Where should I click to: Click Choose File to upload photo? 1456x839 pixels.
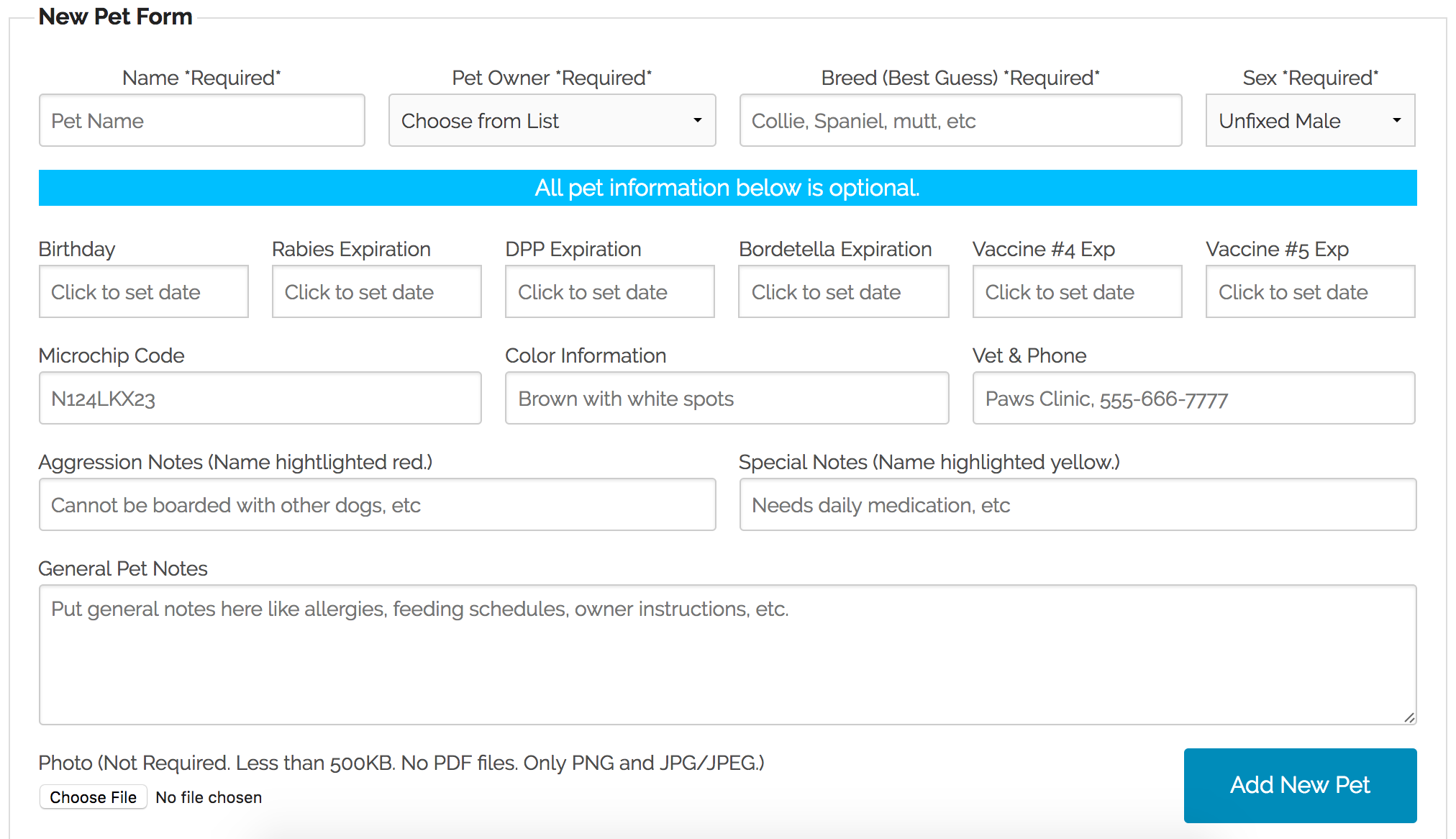click(x=92, y=797)
